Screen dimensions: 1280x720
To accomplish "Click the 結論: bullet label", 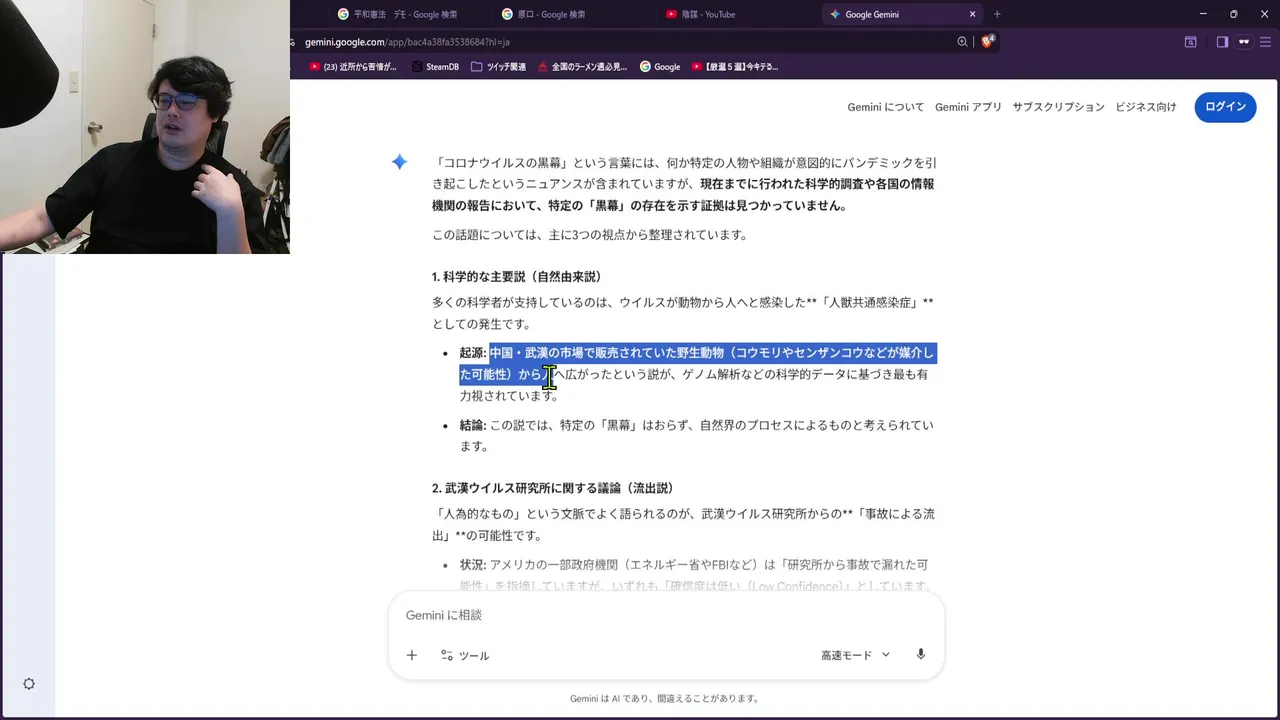I will click(x=473, y=425).
